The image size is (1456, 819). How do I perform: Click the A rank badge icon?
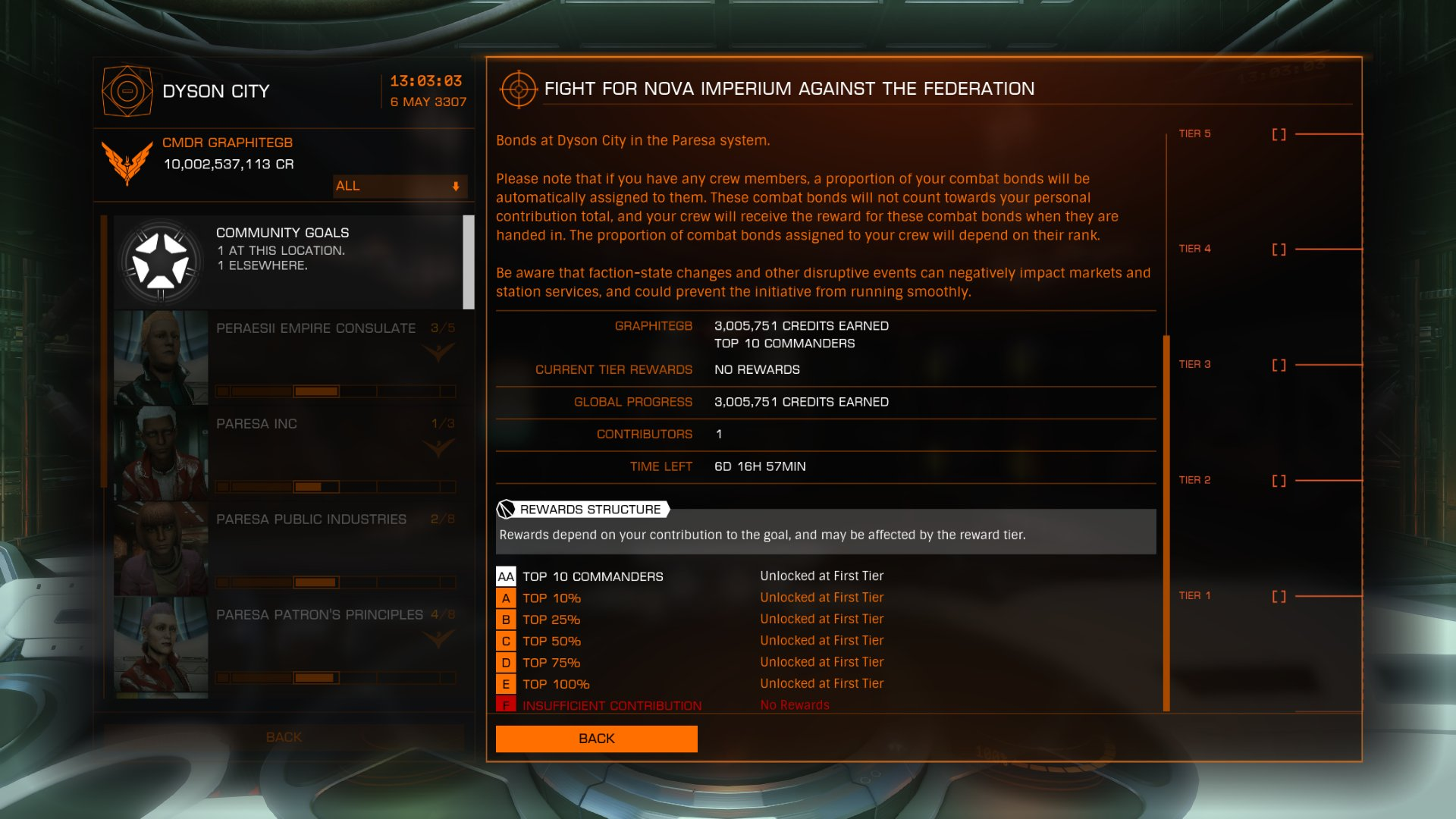point(506,598)
